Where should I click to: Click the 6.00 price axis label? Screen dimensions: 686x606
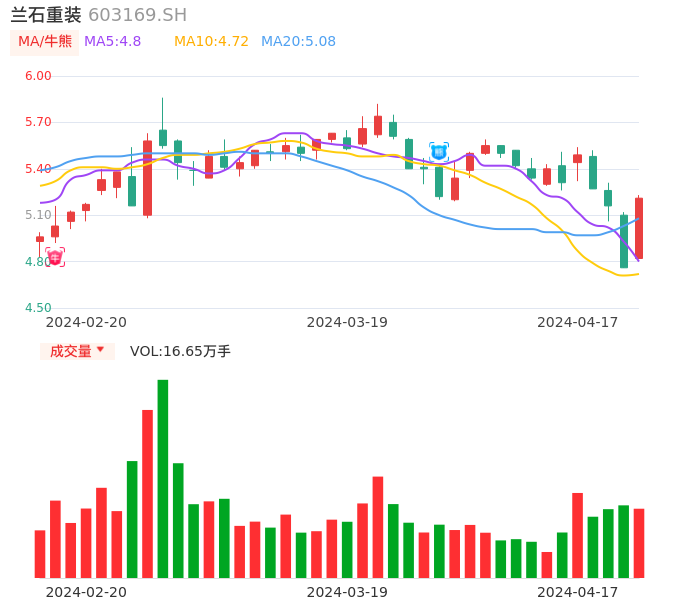38,76
